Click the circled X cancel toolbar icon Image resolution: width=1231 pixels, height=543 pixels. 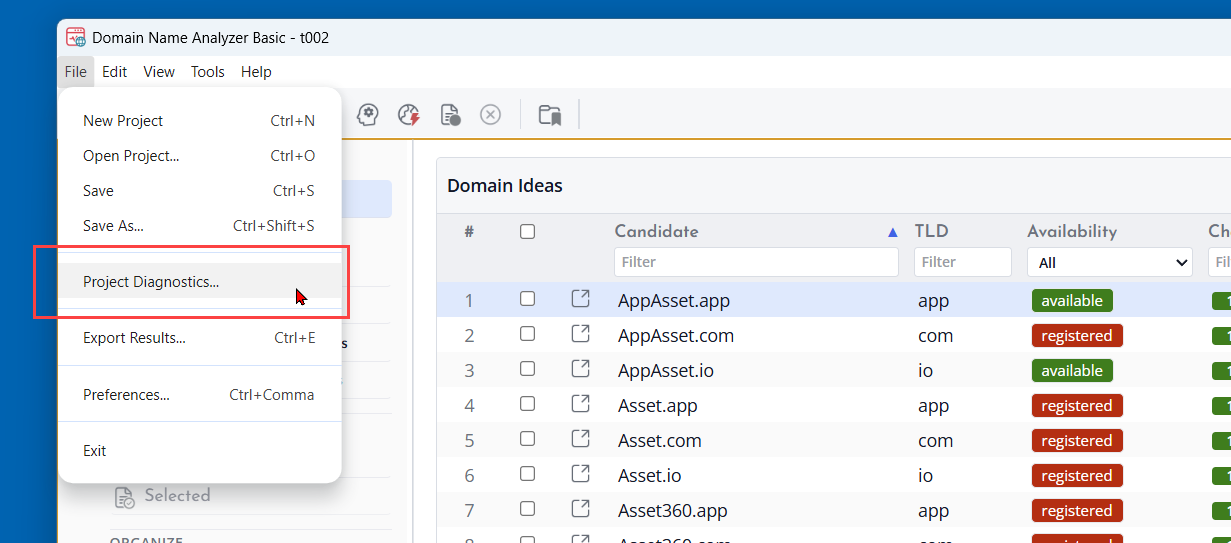tap(490, 114)
